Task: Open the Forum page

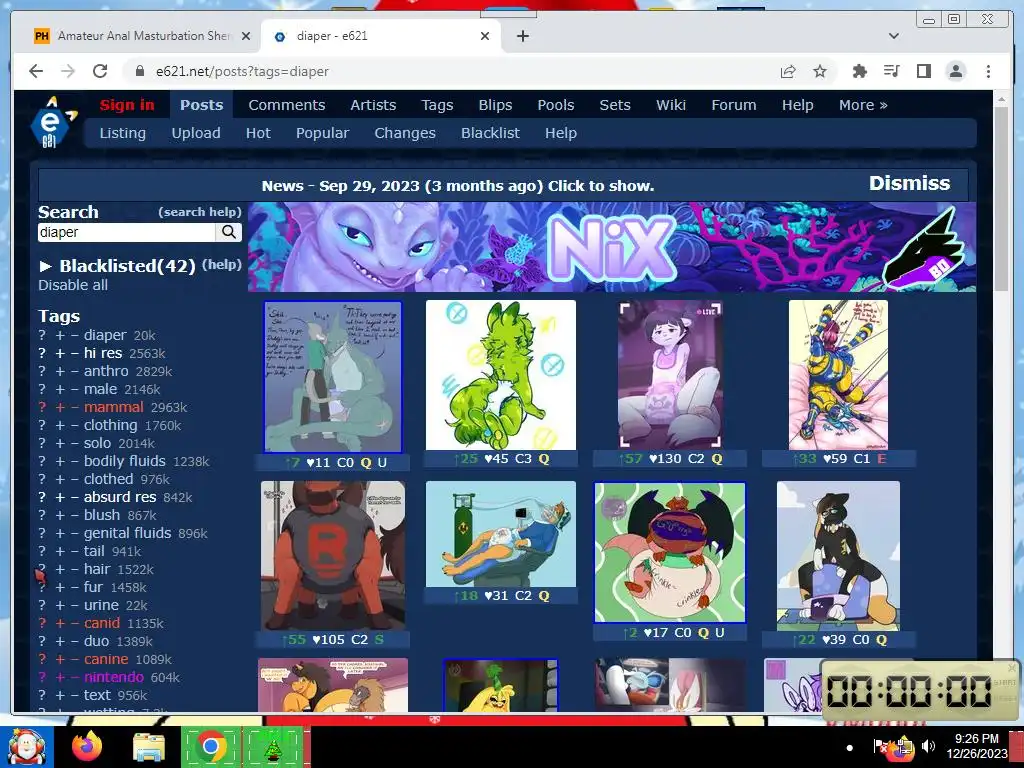Action: 733,105
